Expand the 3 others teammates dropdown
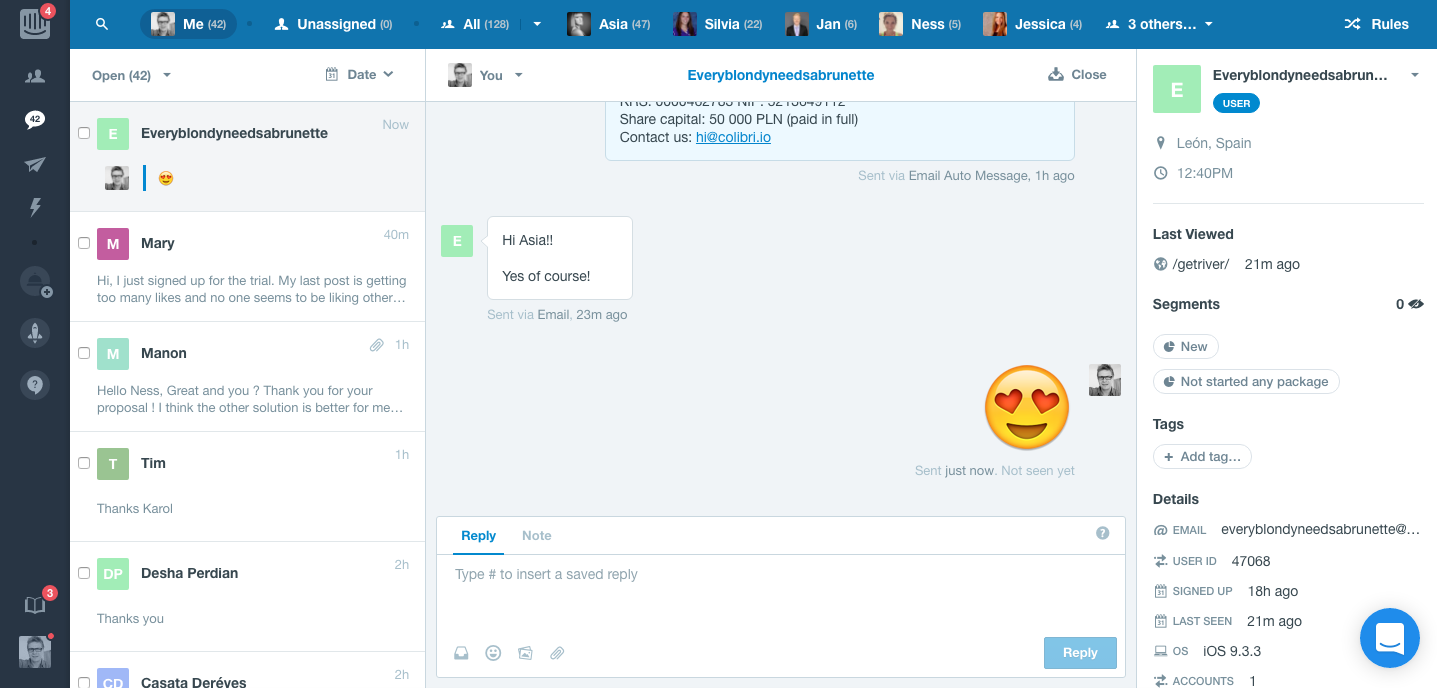The width and height of the screenshot is (1437, 688). click(x=1160, y=24)
